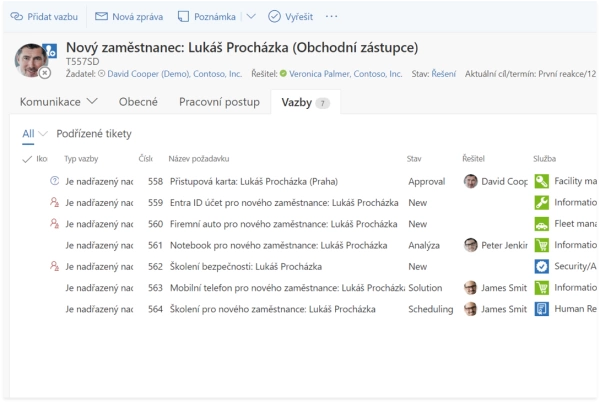Open Veronica Palmer solver link
Viewport: 600px width, 403px height.
[x=346, y=74]
